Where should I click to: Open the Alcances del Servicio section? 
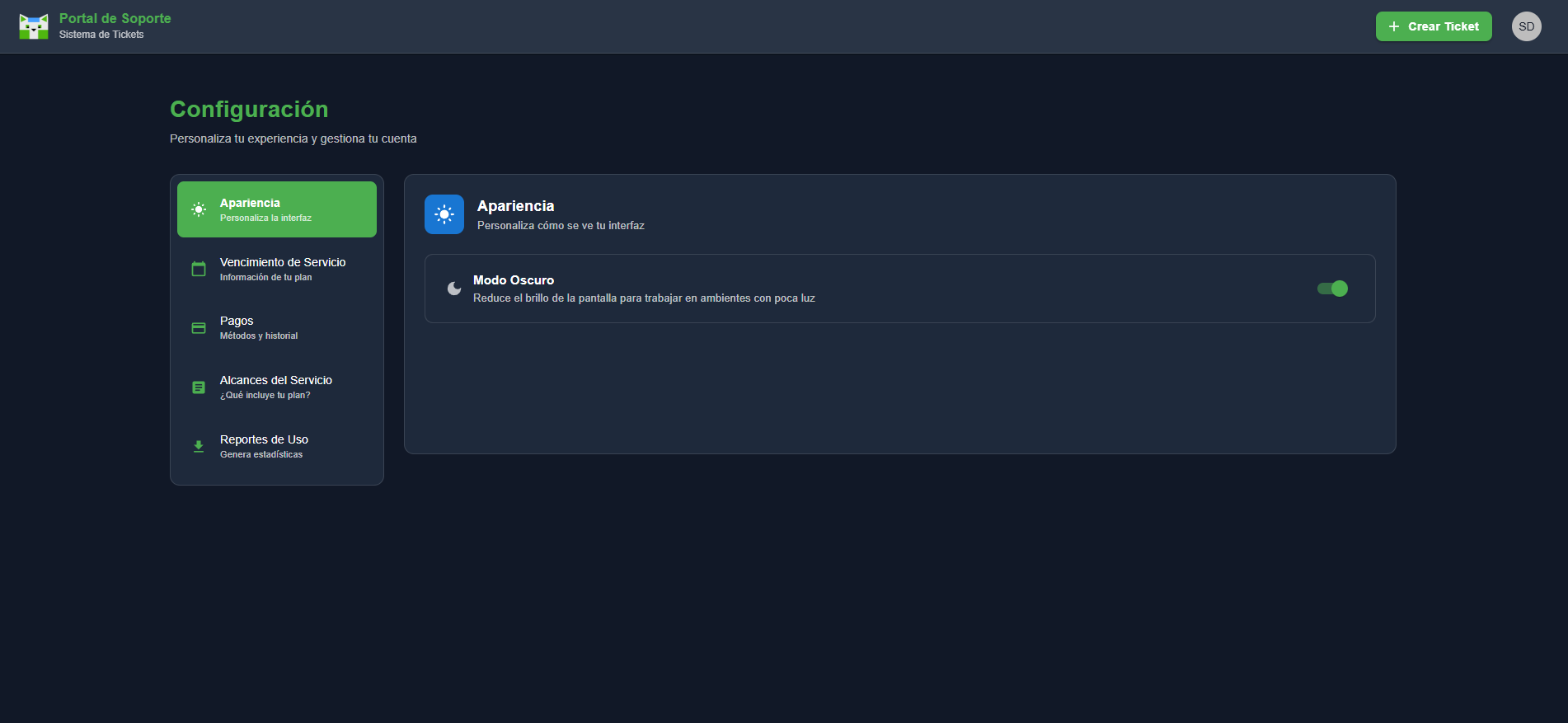point(277,387)
